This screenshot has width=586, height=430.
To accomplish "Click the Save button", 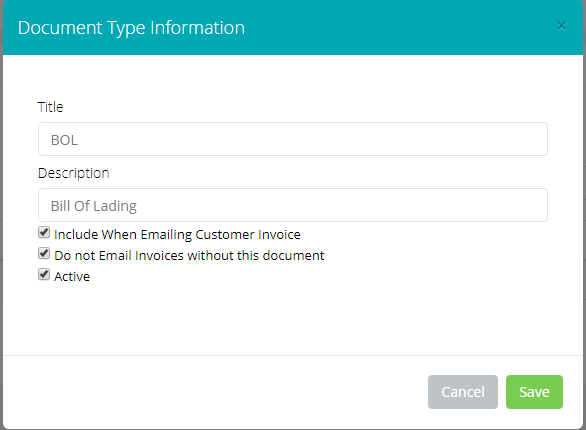I will coord(534,392).
